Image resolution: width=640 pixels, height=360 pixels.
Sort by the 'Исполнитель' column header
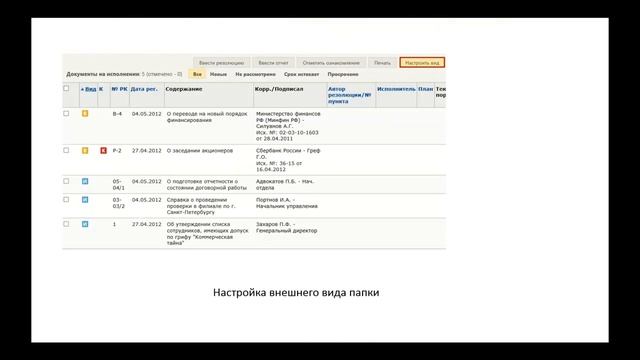click(x=396, y=89)
